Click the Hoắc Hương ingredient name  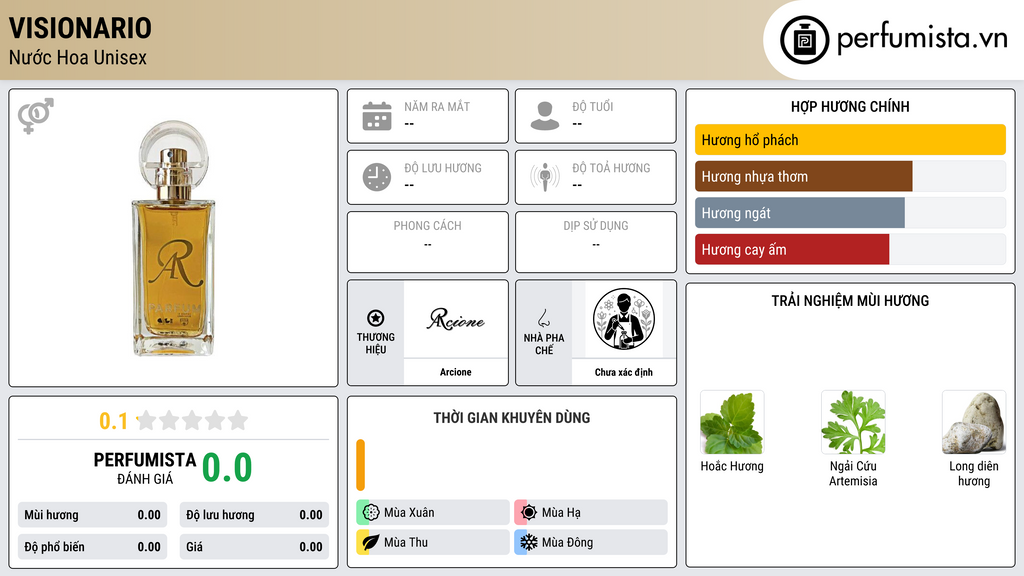[x=732, y=466]
